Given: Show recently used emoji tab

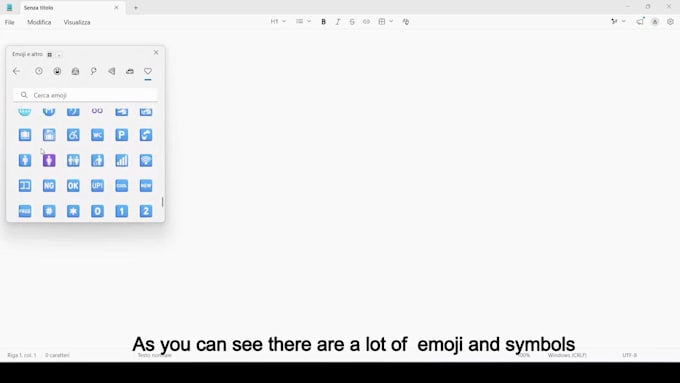Looking at the screenshot, I should 39,71.
